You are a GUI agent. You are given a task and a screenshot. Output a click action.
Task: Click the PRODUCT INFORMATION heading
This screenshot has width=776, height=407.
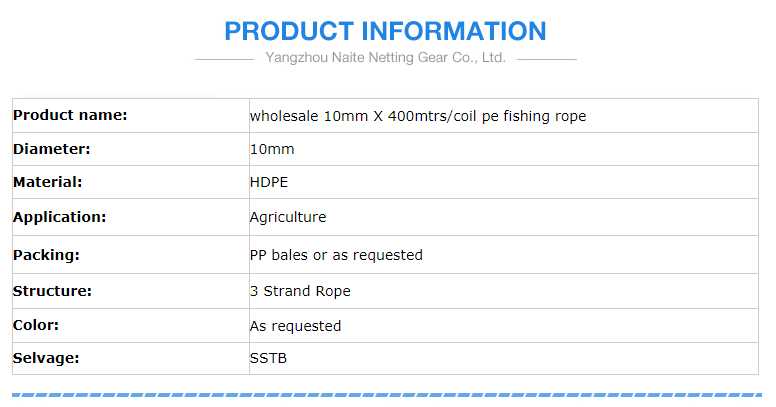click(385, 31)
